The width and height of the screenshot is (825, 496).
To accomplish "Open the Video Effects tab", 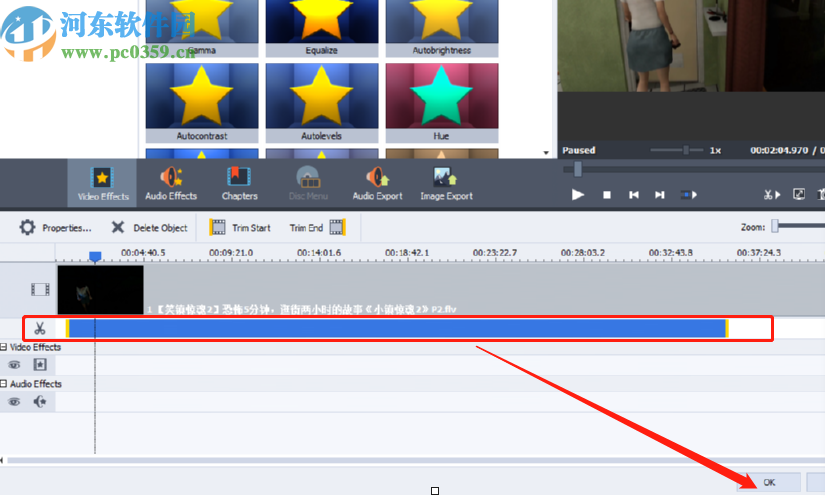I will click(103, 183).
